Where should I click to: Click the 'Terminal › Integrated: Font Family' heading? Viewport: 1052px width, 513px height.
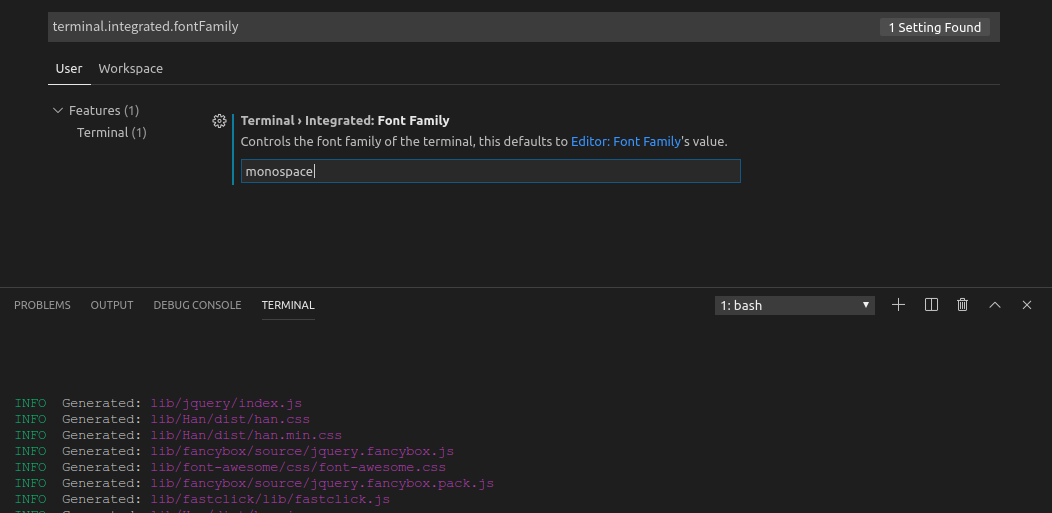[x=345, y=121]
